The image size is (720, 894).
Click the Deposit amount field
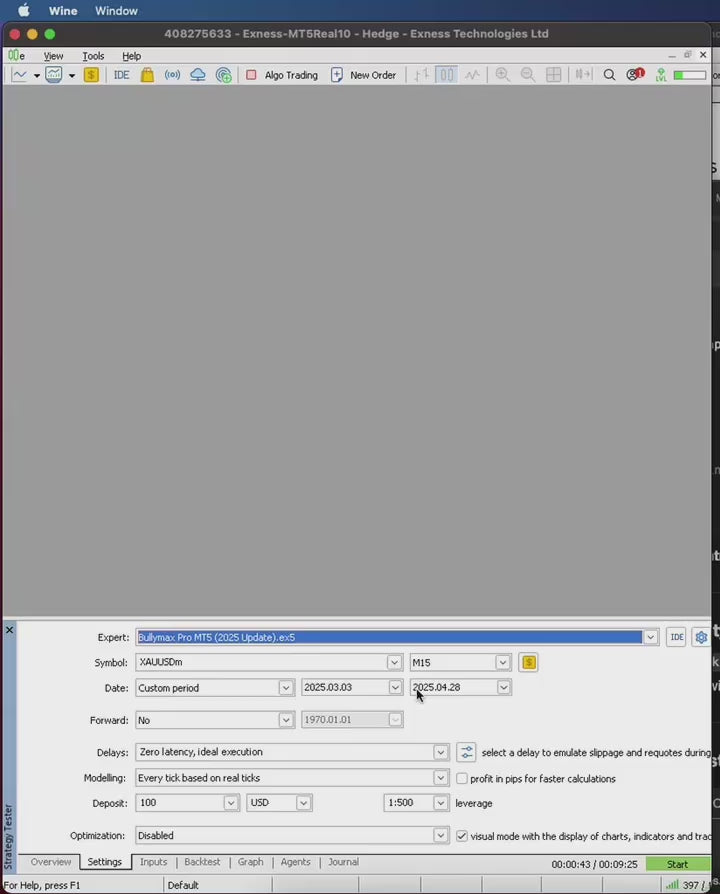tap(178, 803)
